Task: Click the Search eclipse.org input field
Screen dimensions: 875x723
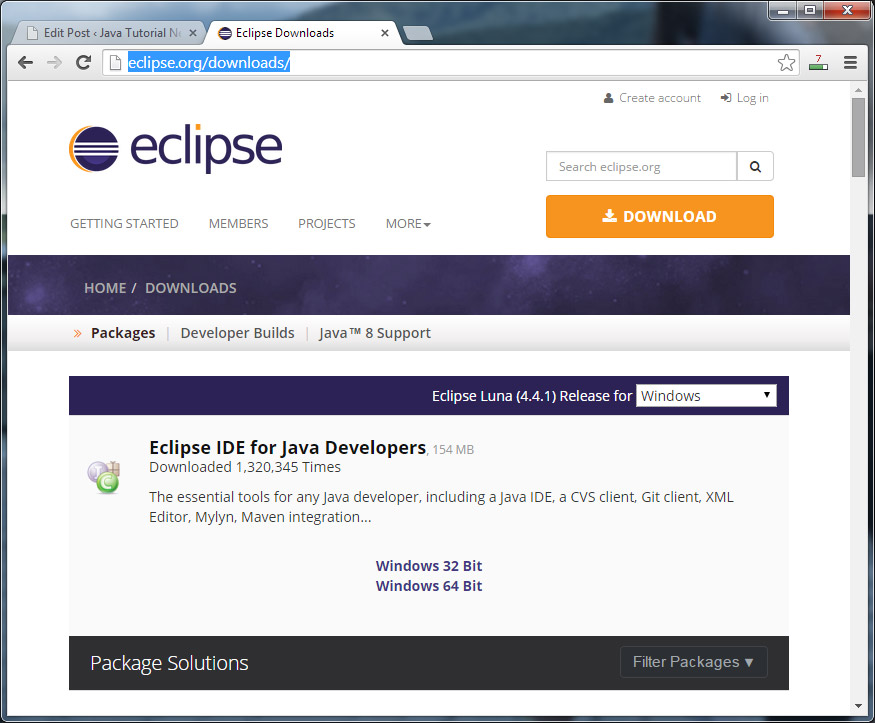Action: [x=640, y=166]
